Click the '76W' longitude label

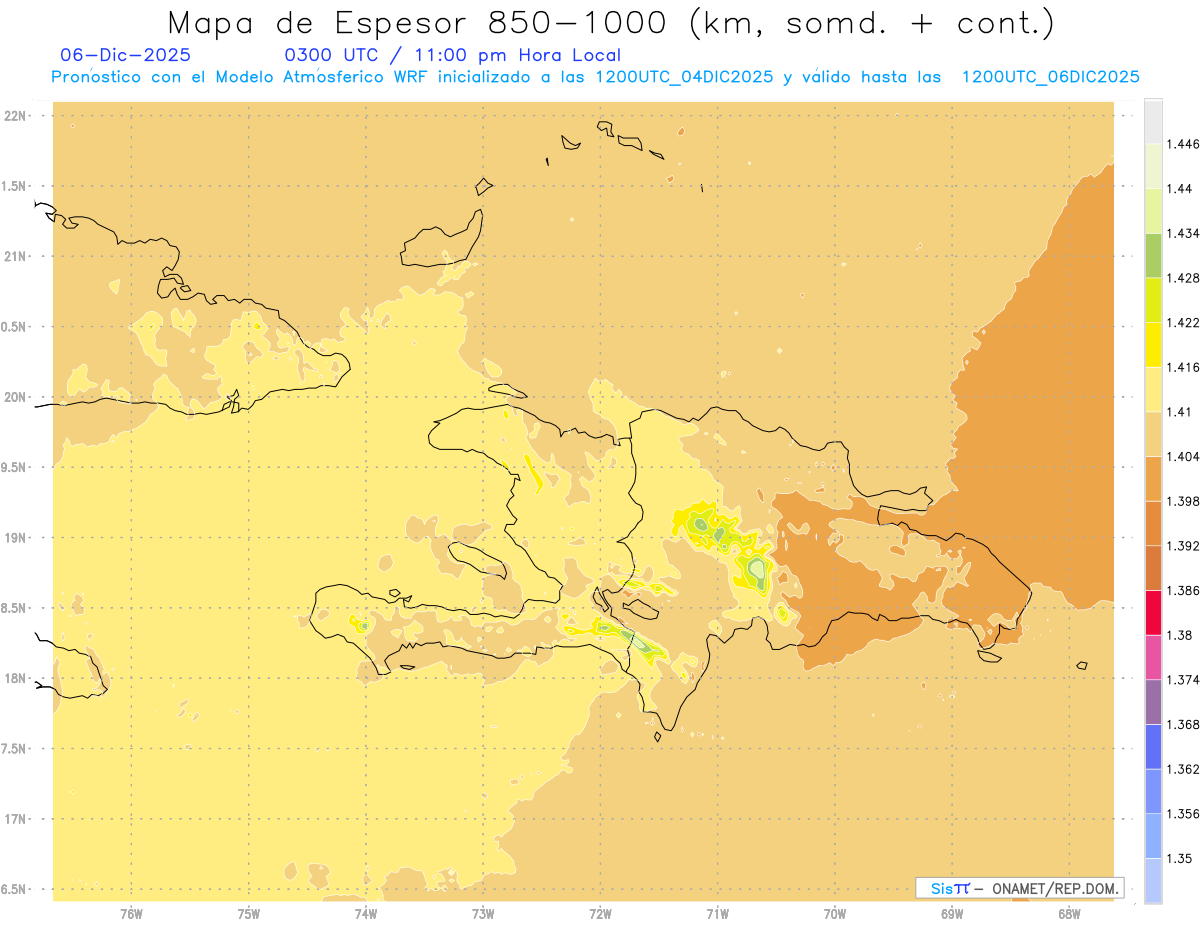[x=131, y=913]
